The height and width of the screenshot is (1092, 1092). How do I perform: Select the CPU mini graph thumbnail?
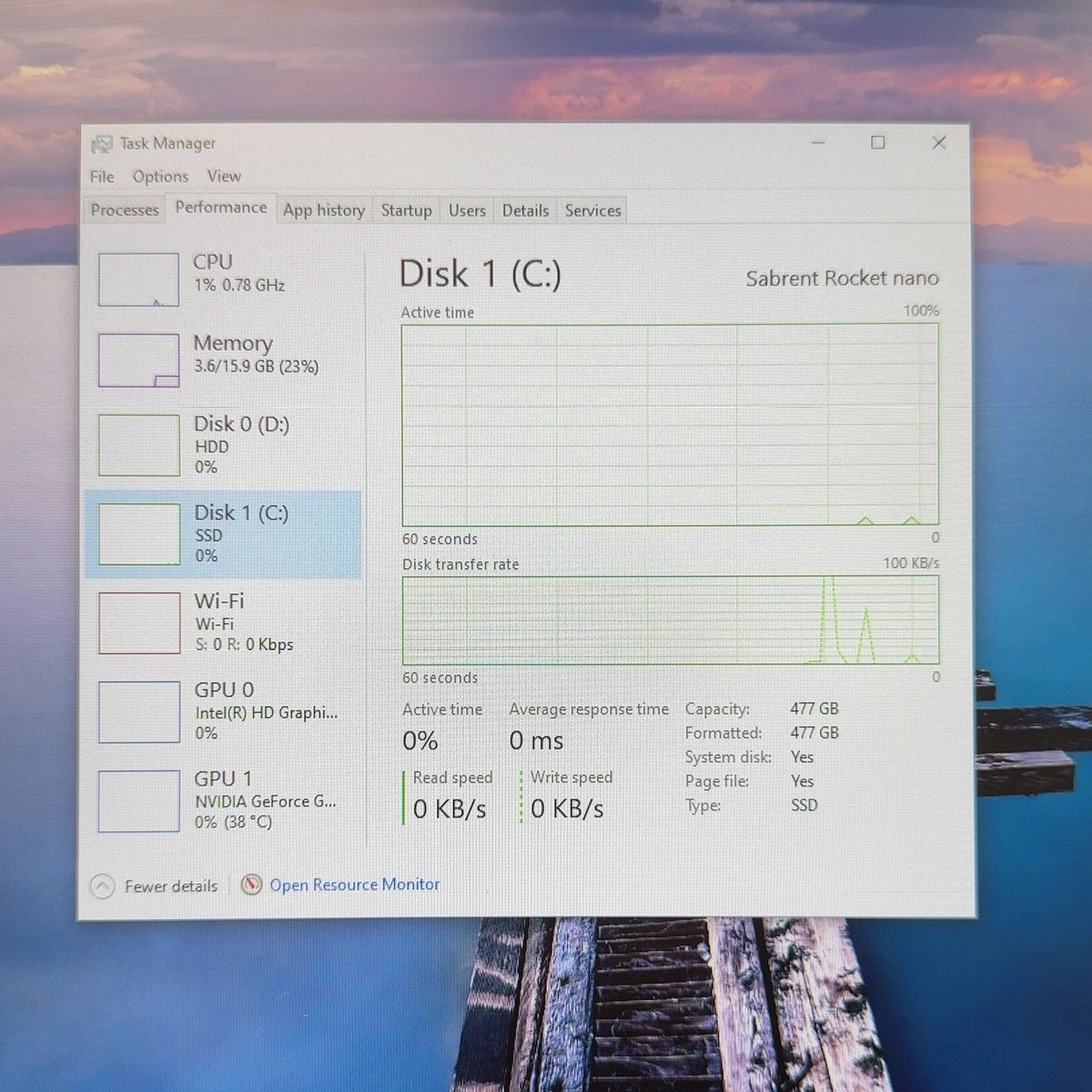pos(138,279)
